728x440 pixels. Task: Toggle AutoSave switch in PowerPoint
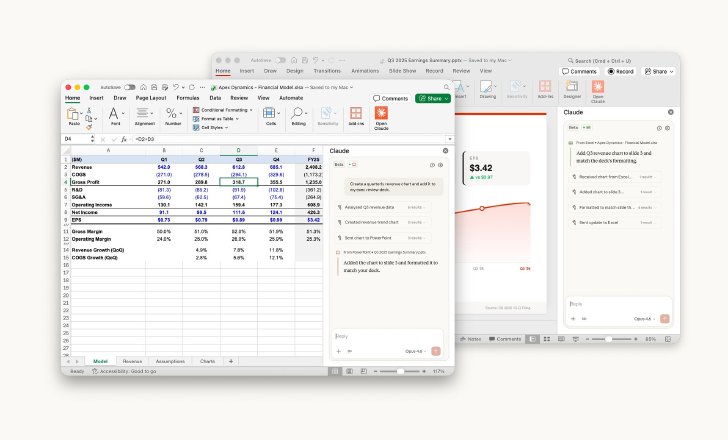coord(280,60)
